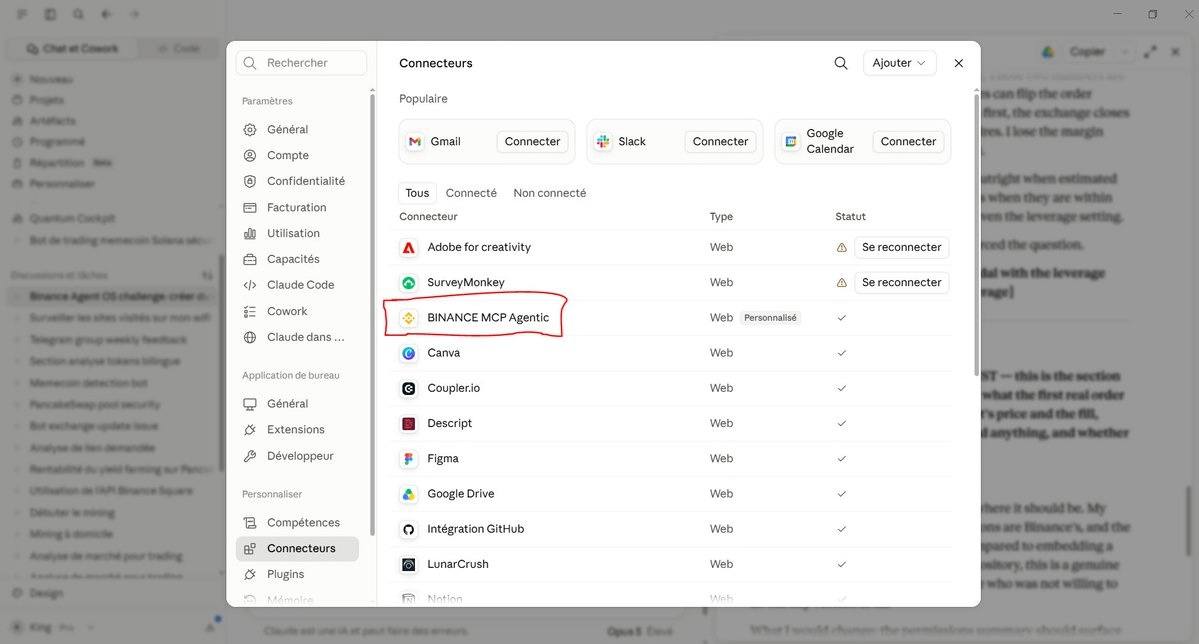This screenshot has width=1199, height=644.
Task: Open the Quantum Cockpit project in sidebar
Action: (x=72, y=219)
